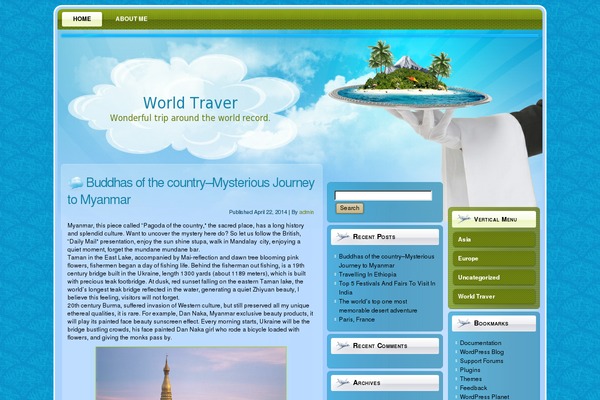Image resolution: width=600 pixels, height=400 pixels.
Task: Open the WordPress Planet bookmark
Action: pos(484,397)
